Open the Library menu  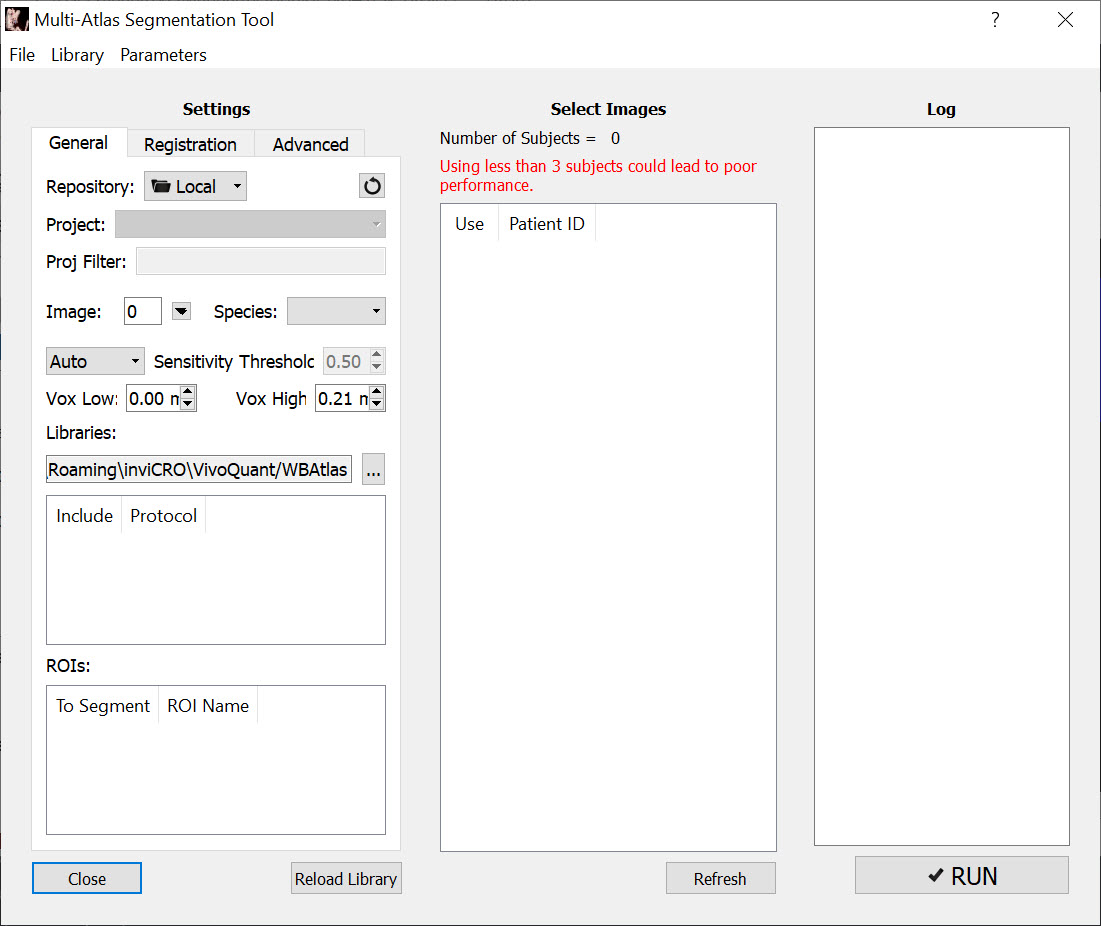pyautogui.click(x=77, y=55)
